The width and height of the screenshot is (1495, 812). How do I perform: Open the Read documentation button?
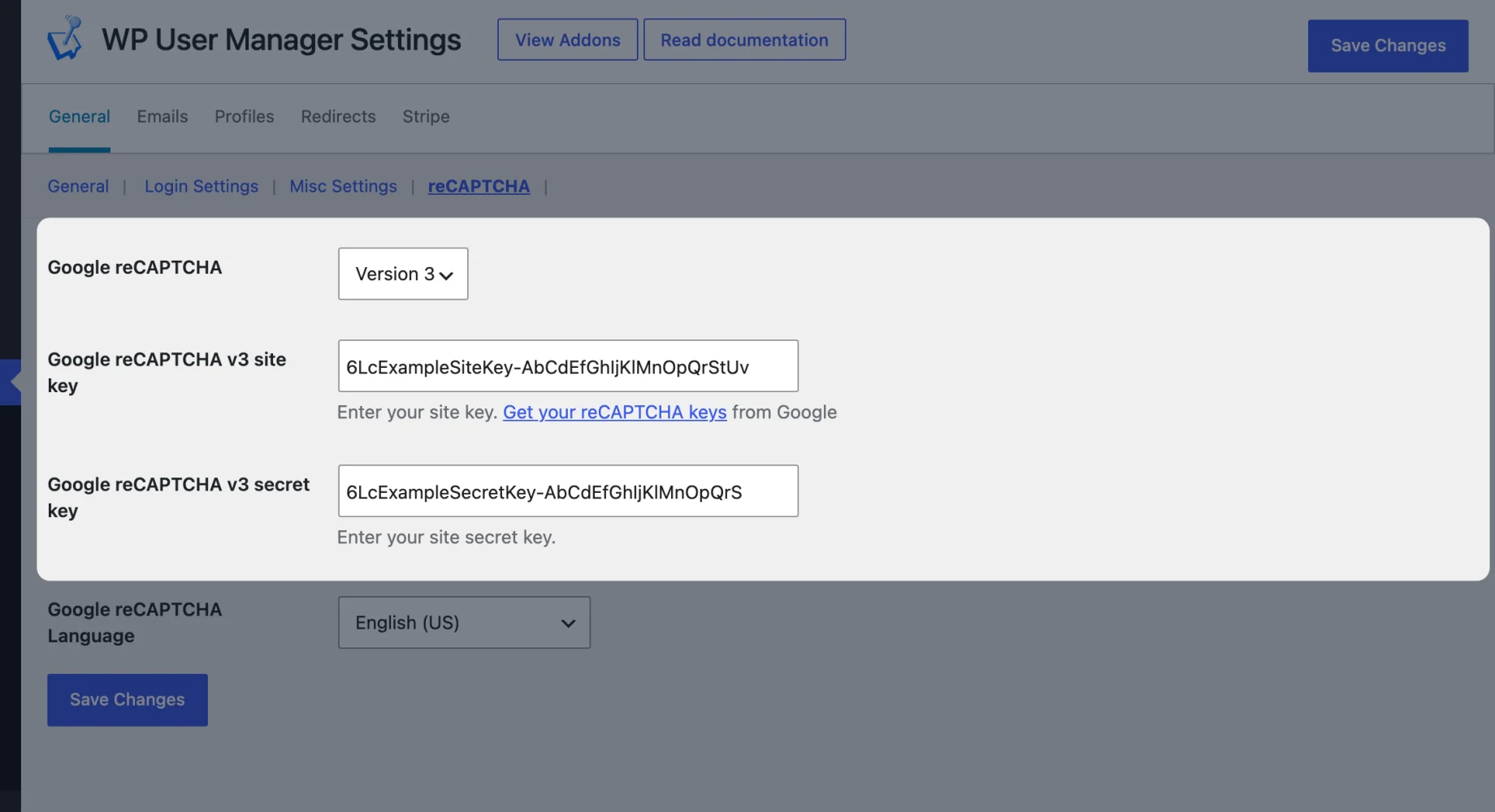click(x=744, y=40)
